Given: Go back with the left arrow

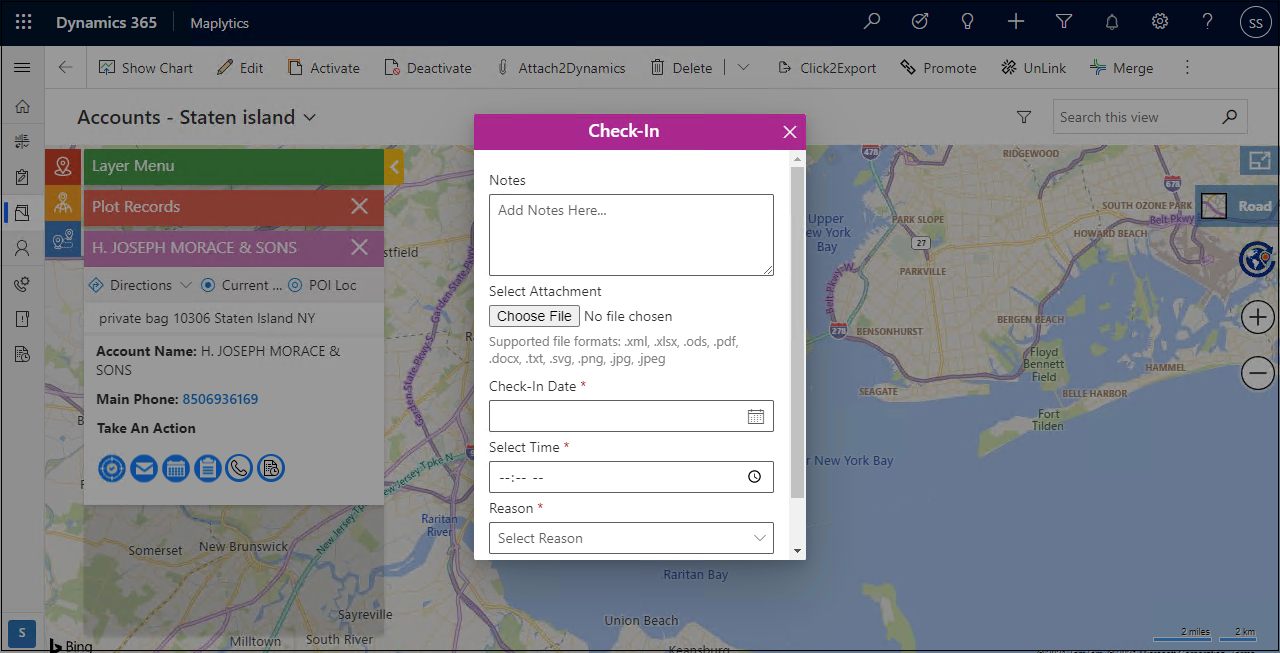Looking at the screenshot, I should pyautogui.click(x=66, y=68).
